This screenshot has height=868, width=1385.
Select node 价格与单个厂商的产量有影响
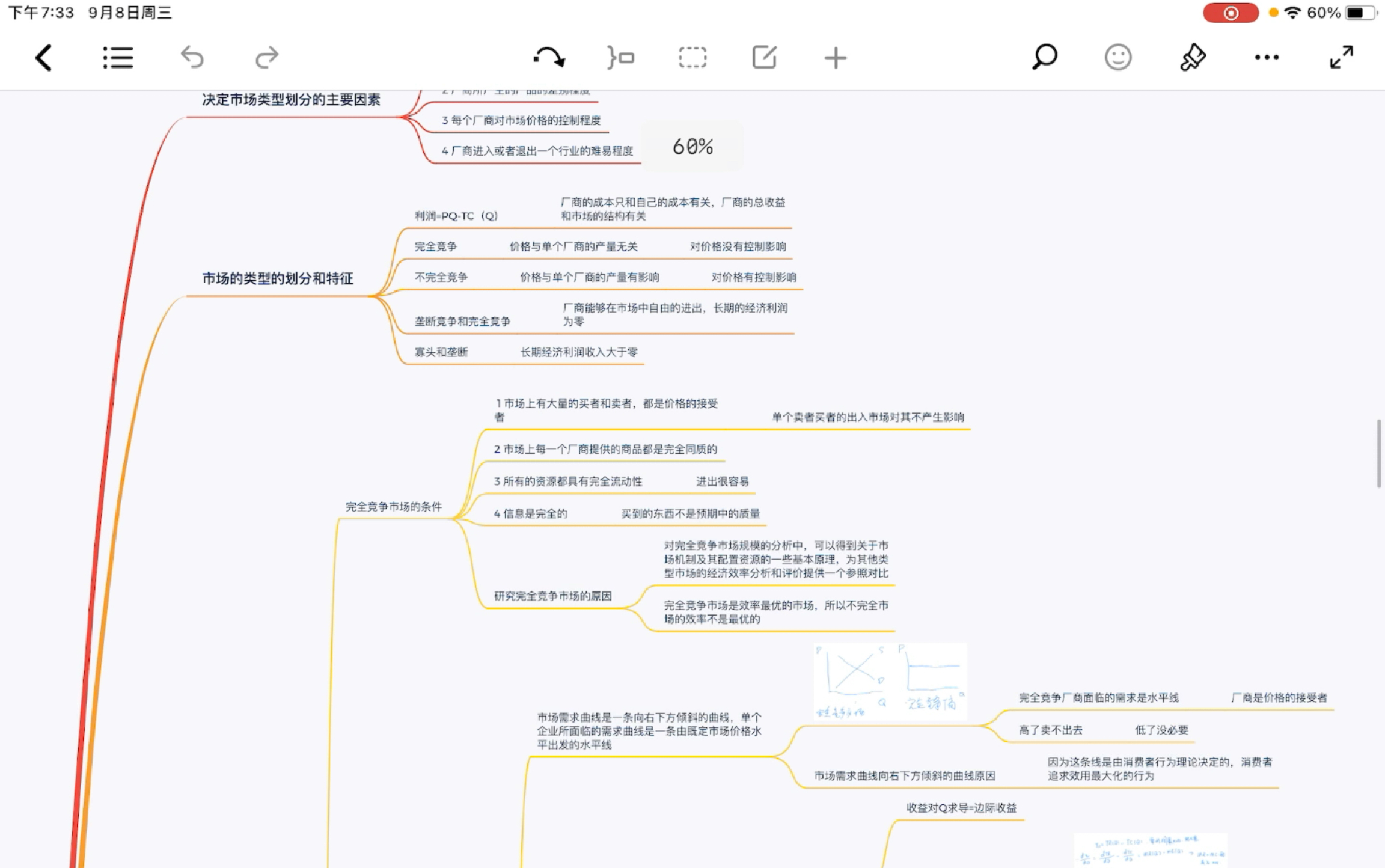pyautogui.click(x=590, y=277)
